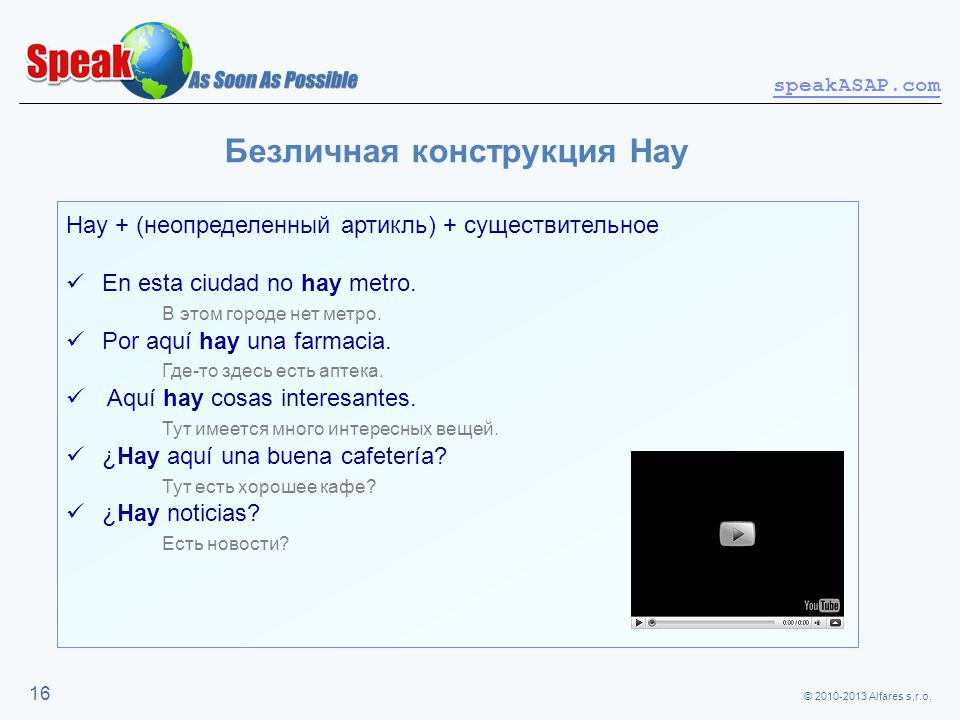Click the slide title "Безличная конструкция Hay"
Viewport: 960px width, 720px height.
click(456, 151)
